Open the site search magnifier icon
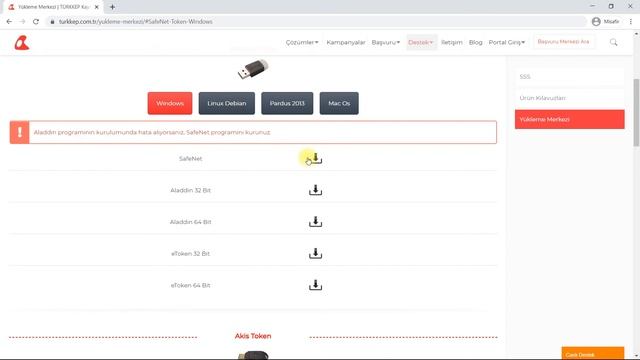This screenshot has width=640, height=360. (613, 42)
